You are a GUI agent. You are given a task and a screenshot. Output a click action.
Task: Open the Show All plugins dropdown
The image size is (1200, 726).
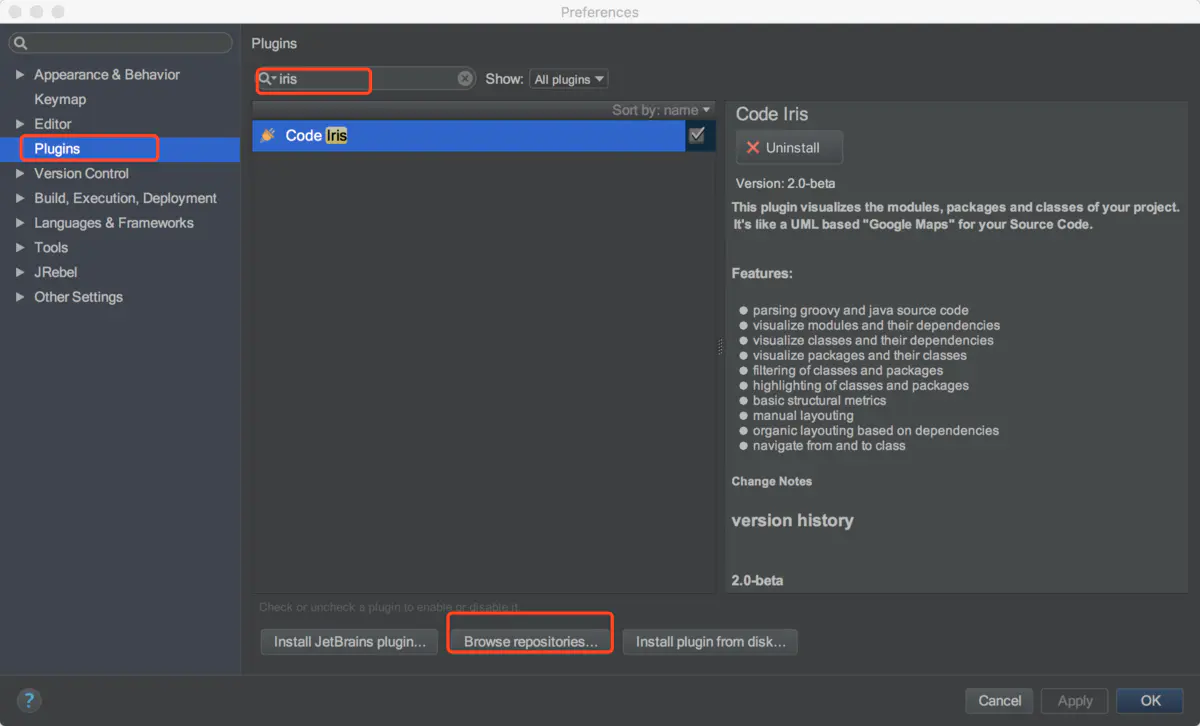click(570, 79)
